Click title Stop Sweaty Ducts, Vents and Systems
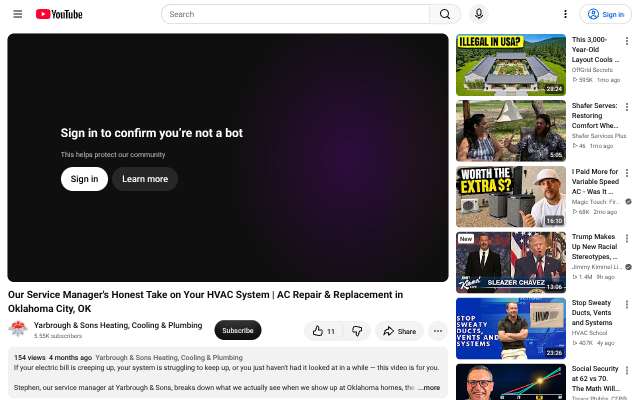Screen dimensions: 640x400 point(592,313)
